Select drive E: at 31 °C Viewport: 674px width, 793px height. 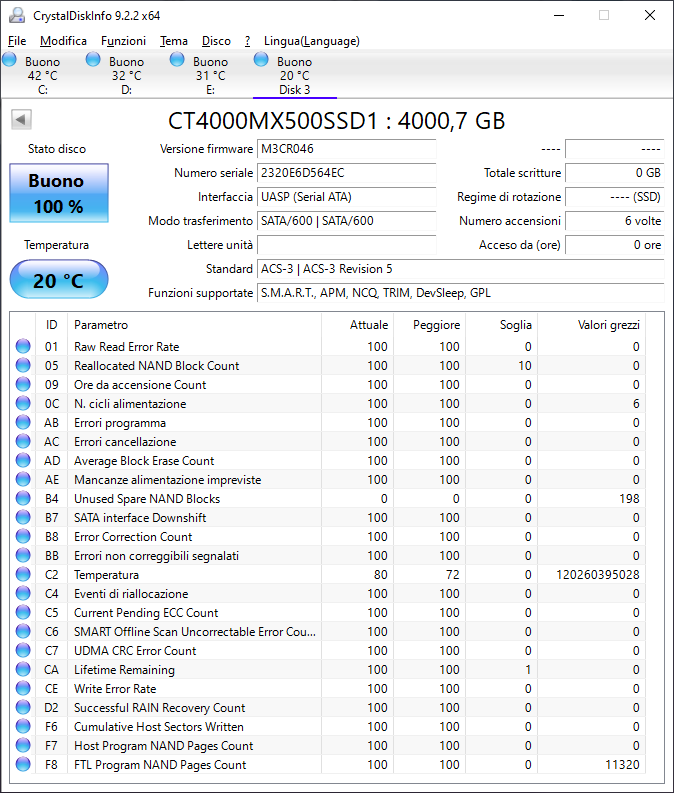[210, 75]
